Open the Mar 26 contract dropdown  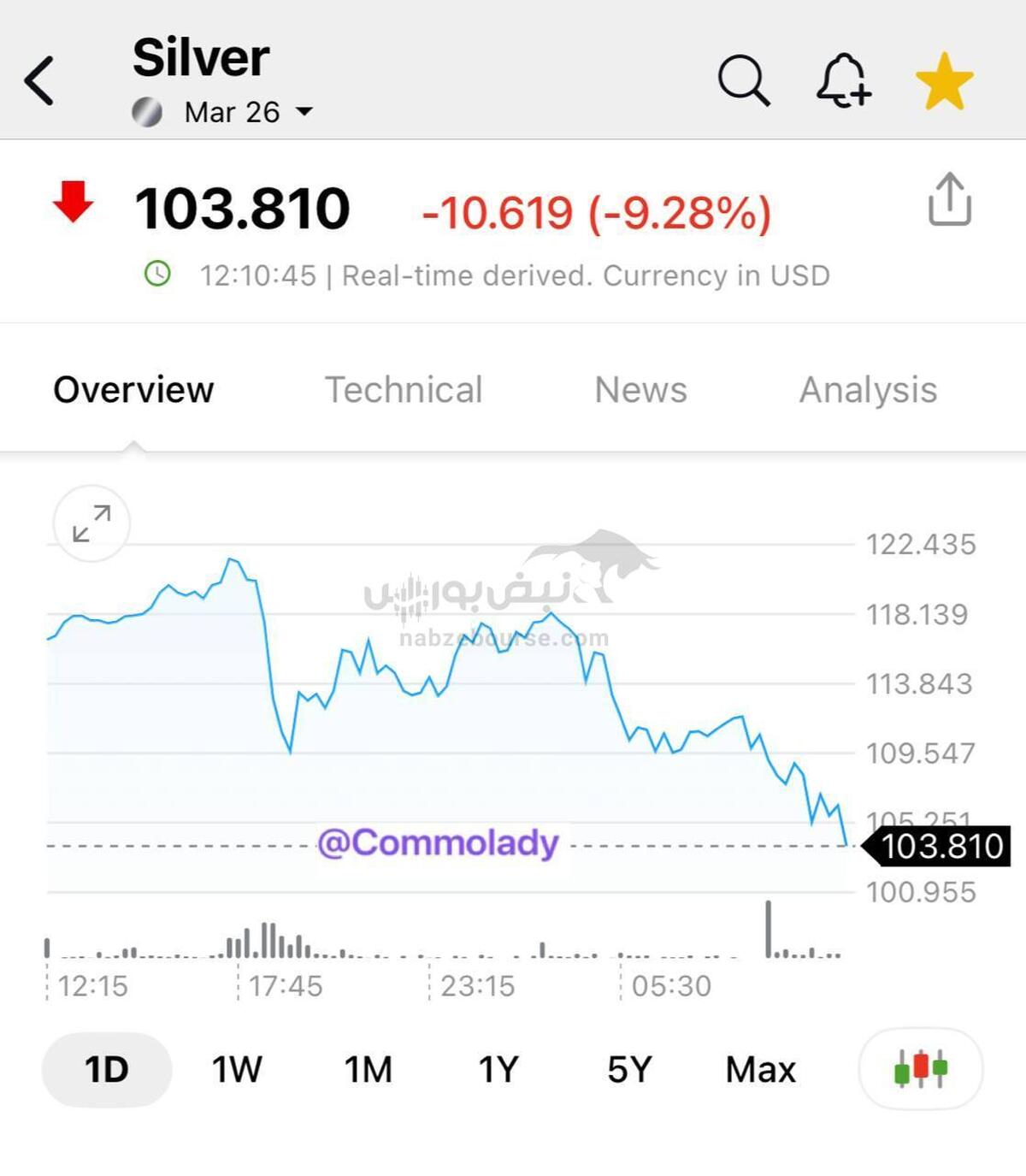(233, 112)
